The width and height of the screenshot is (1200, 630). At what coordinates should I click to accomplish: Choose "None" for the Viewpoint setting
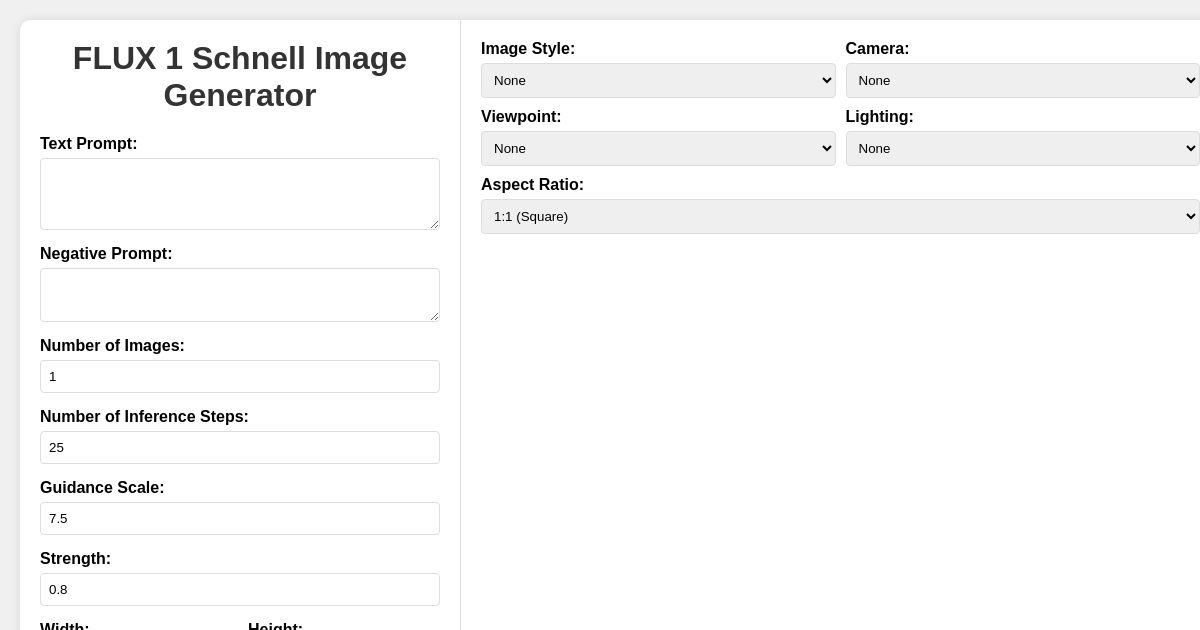pos(658,148)
